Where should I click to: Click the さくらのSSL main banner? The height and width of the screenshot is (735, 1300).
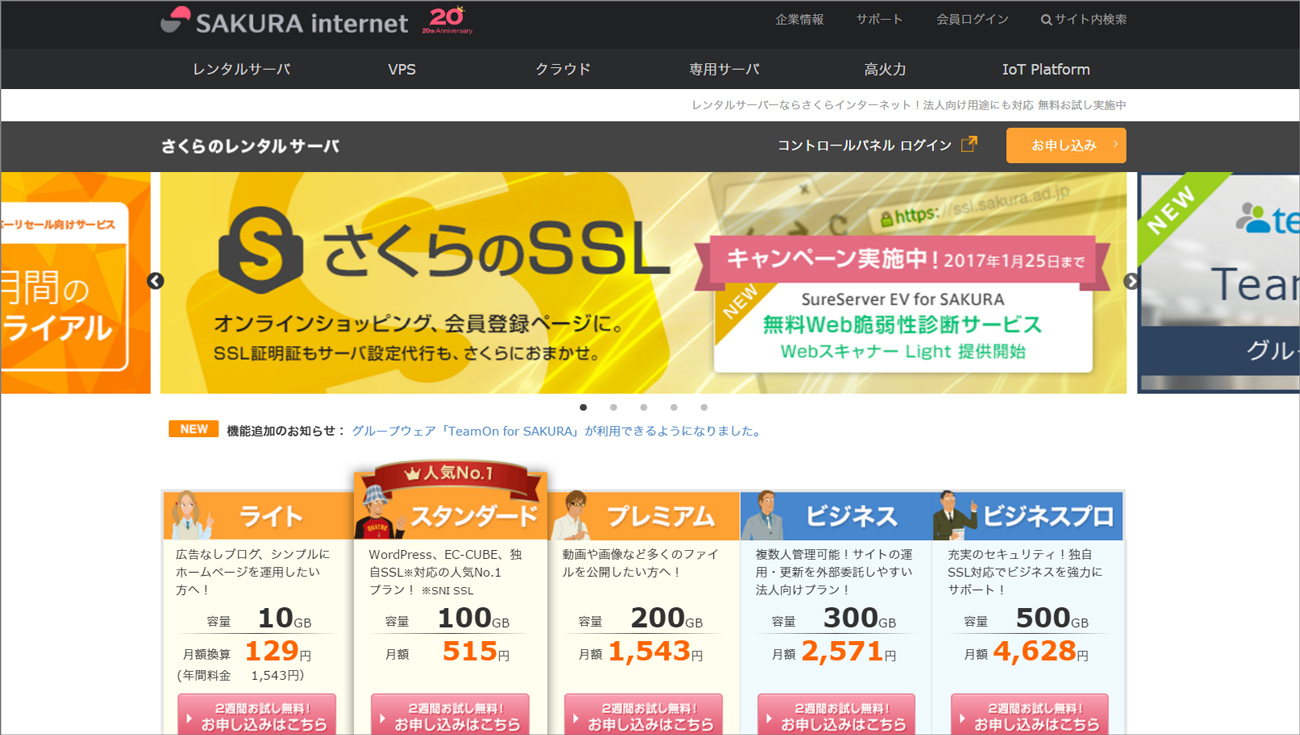[643, 283]
